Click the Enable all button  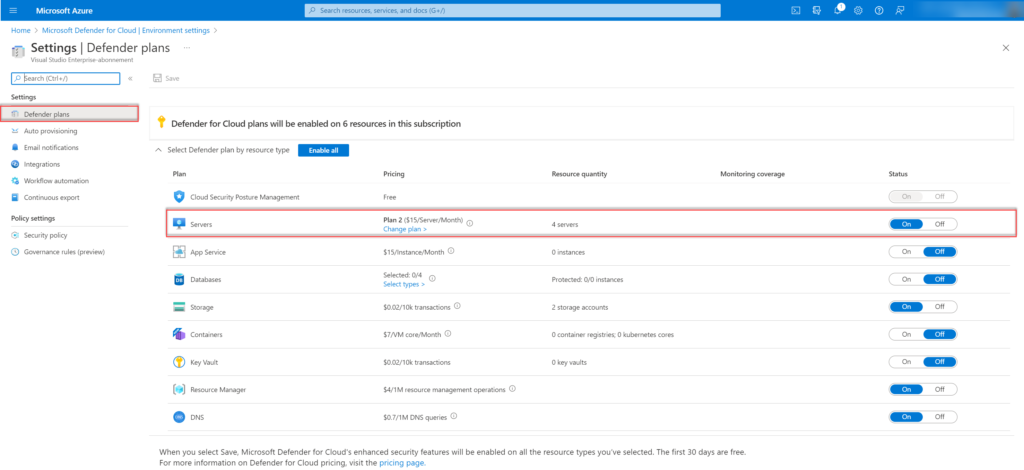[x=323, y=150]
